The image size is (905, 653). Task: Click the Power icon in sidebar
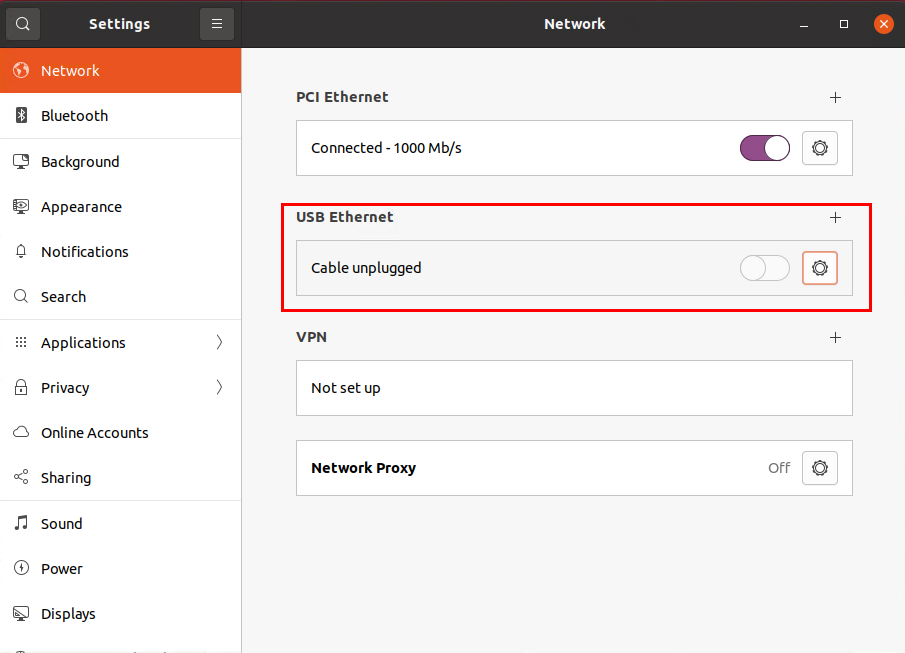21,568
